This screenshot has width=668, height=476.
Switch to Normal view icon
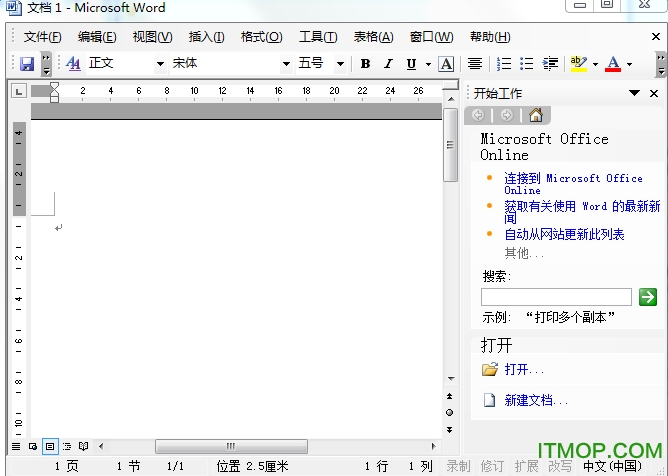pos(16,447)
